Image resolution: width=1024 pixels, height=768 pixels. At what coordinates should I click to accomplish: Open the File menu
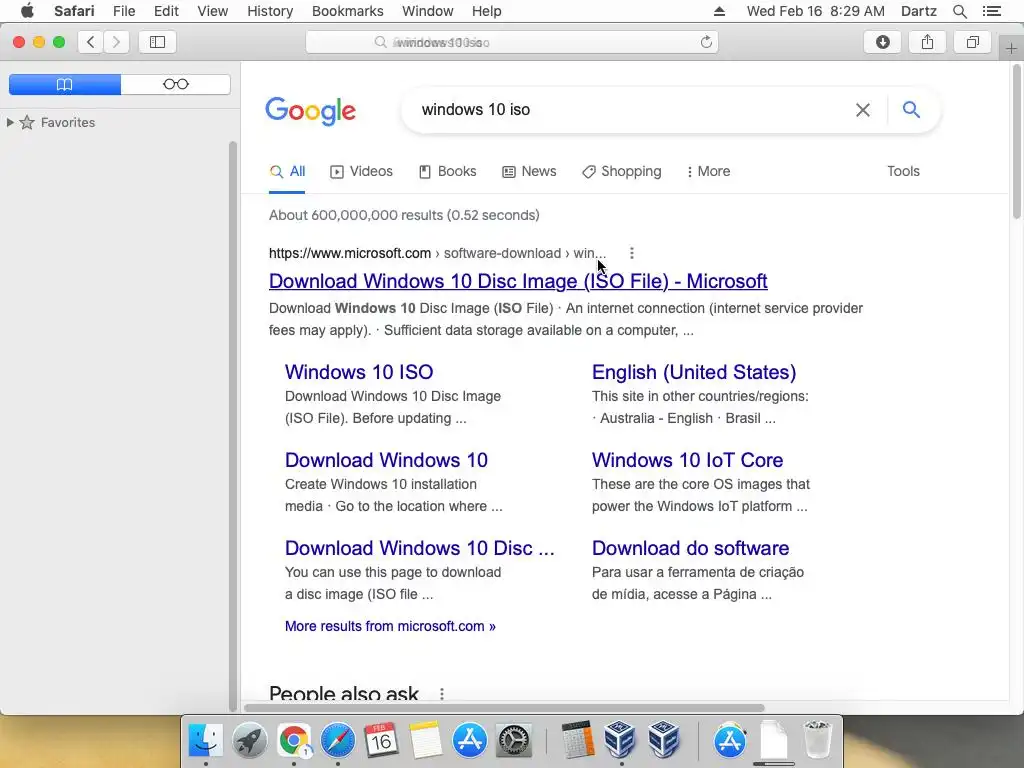124,11
